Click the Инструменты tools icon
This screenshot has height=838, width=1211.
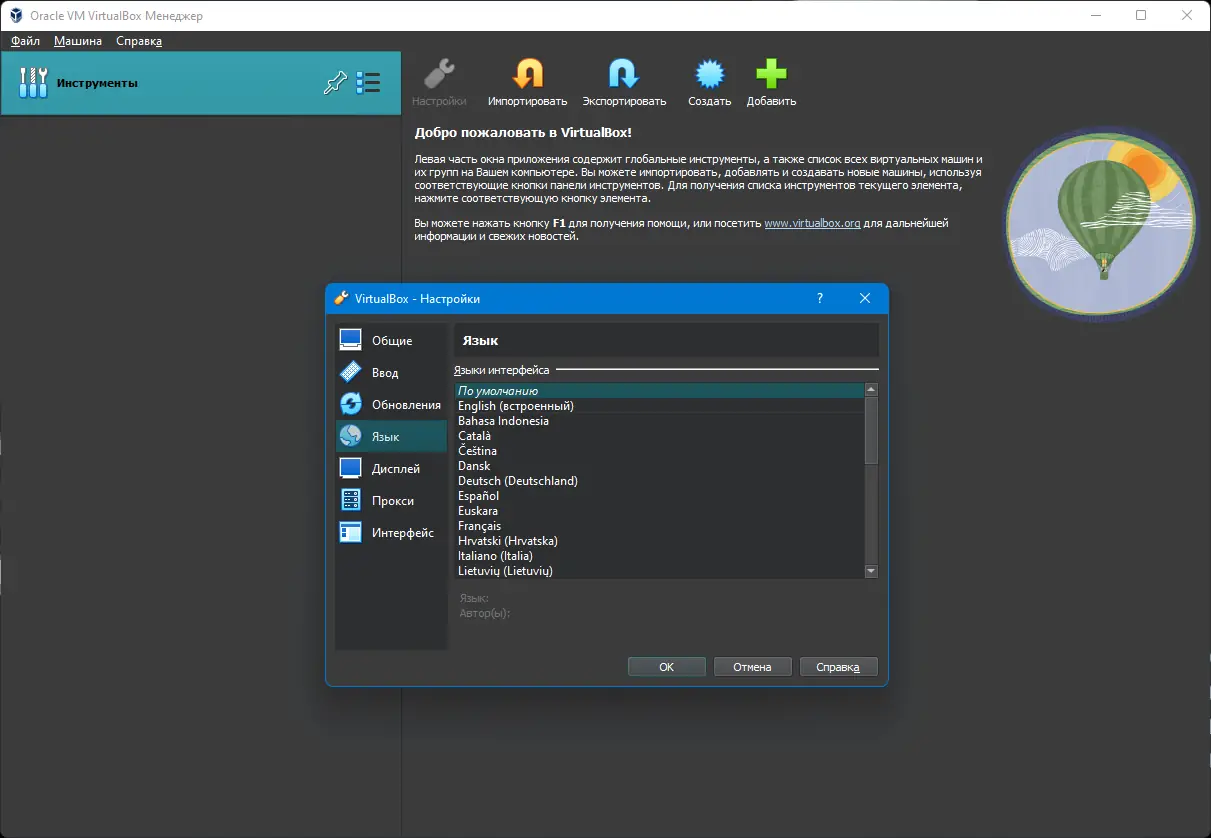[33, 83]
